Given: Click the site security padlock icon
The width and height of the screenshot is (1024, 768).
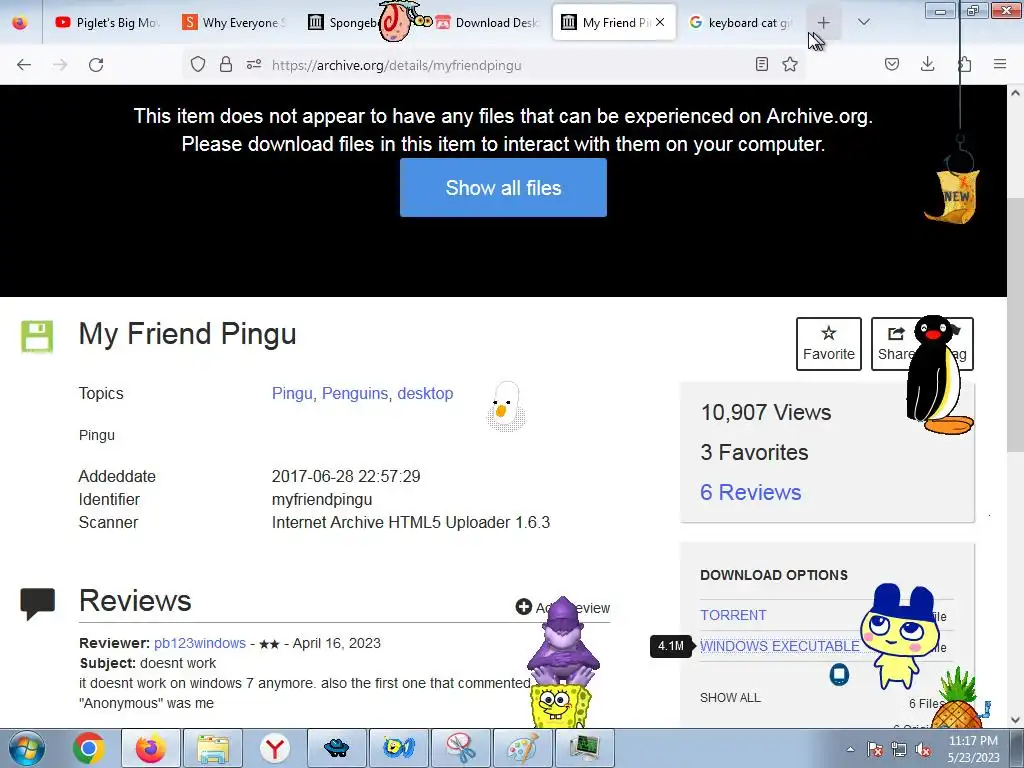Looking at the screenshot, I should tap(226, 64).
